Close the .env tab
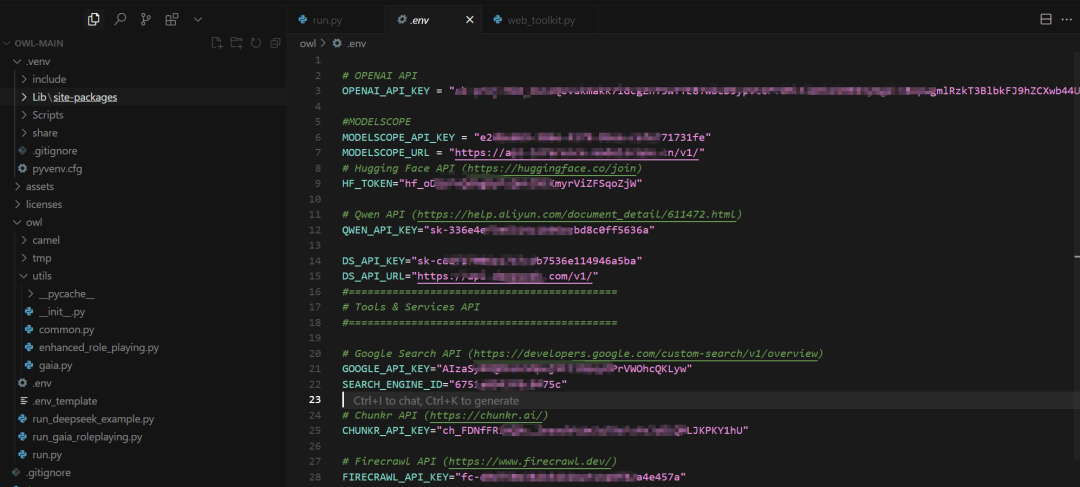This screenshot has height=487, width=1080. (470, 20)
